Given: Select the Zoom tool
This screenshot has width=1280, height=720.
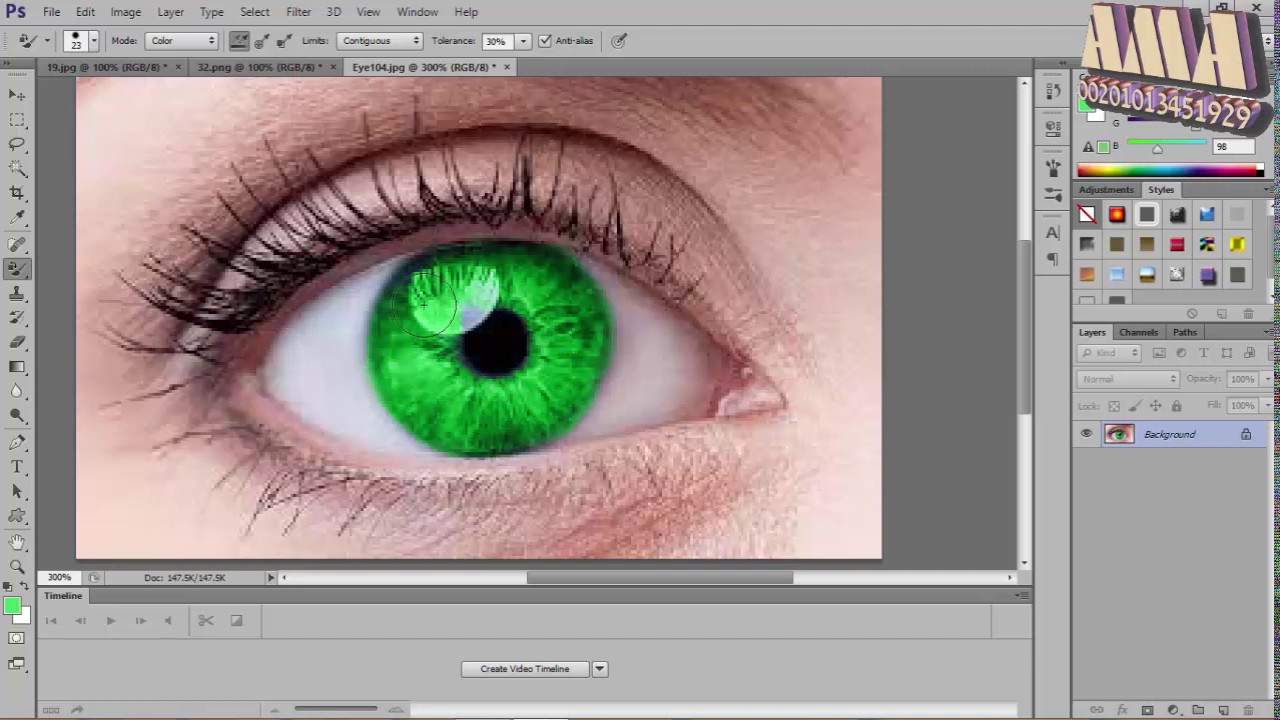Looking at the screenshot, I should click(x=17, y=567).
